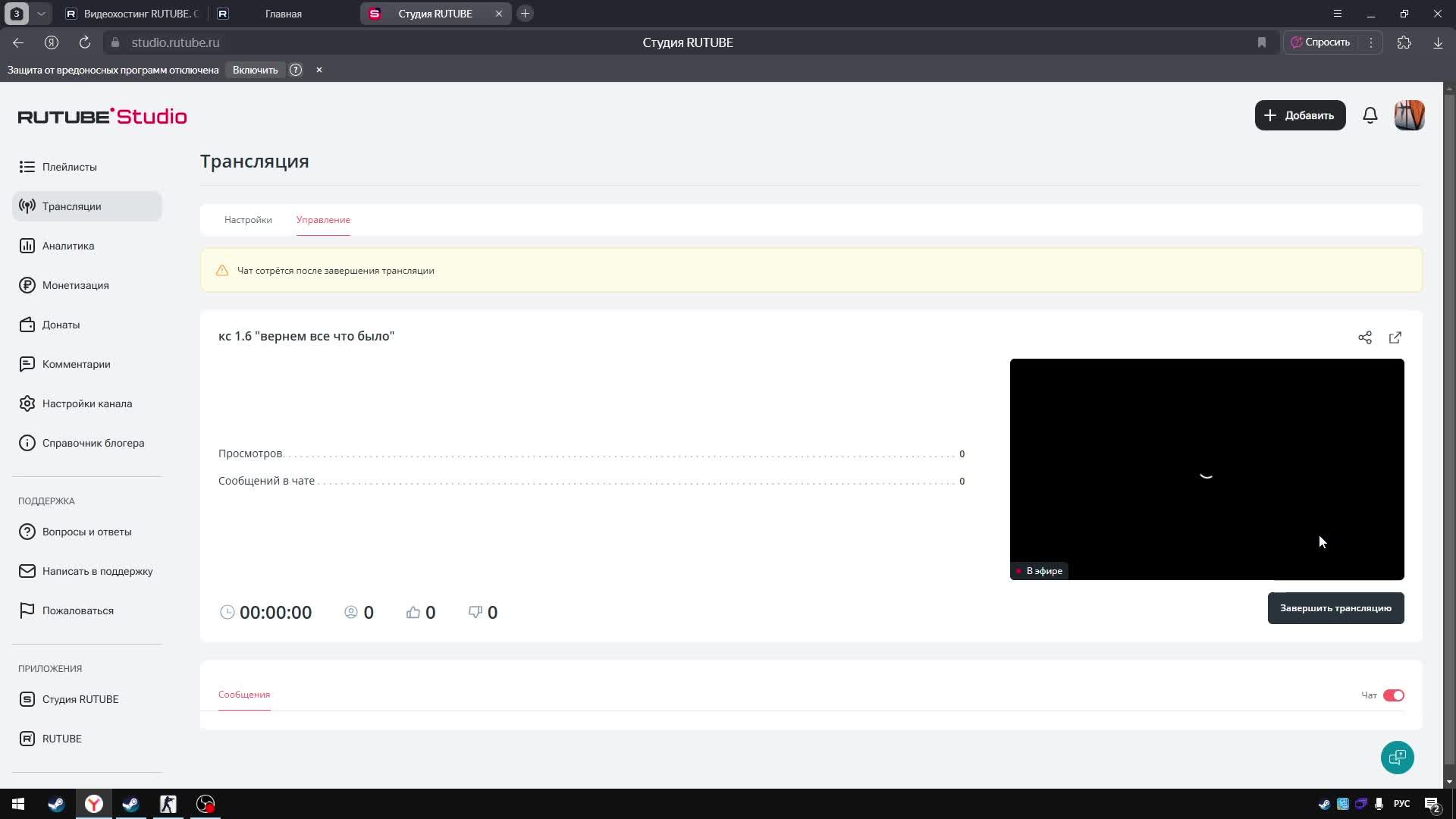Share the broadcast via share icon

[x=1365, y=337]
